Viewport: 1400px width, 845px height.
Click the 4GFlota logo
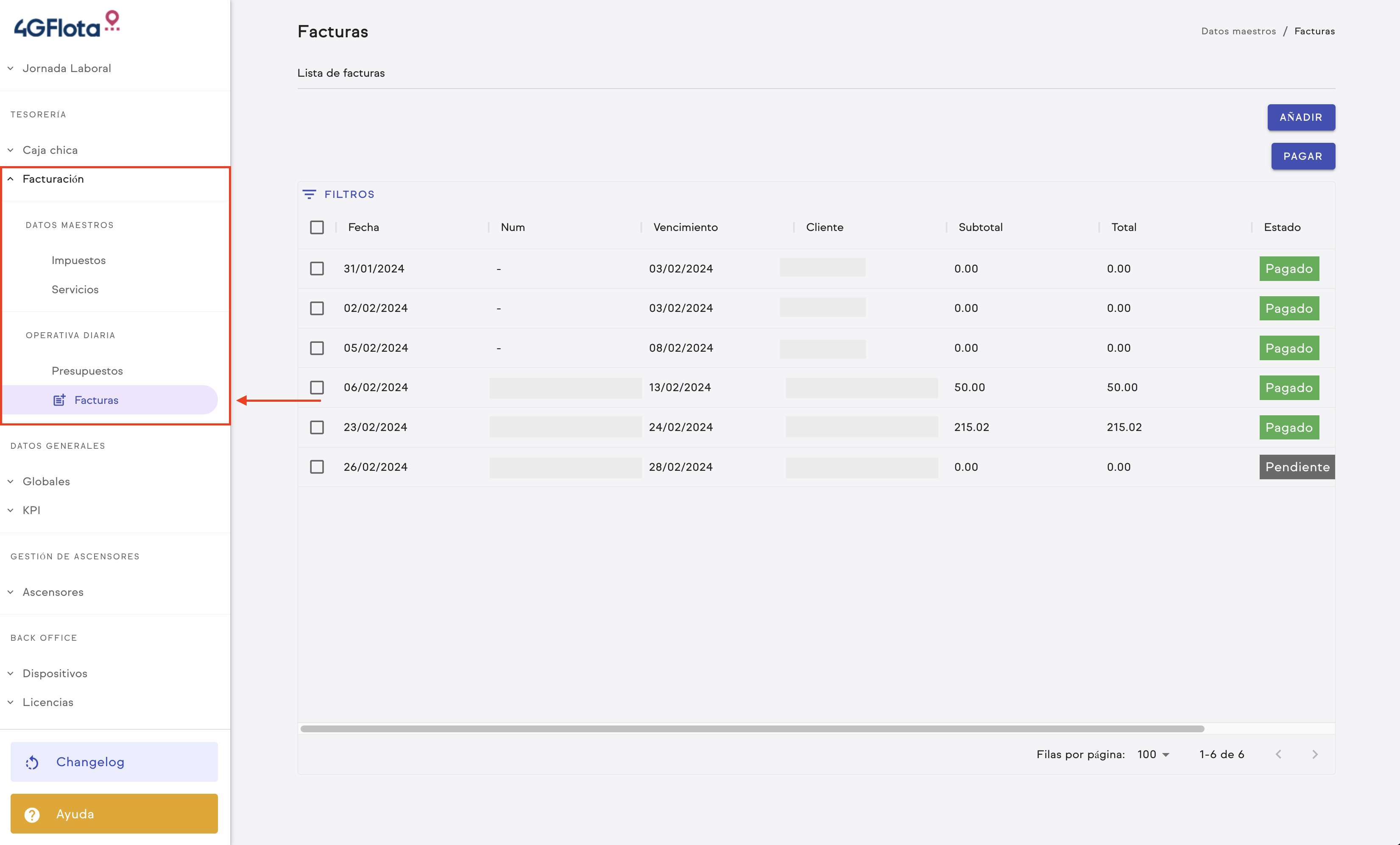click(67, 25)
